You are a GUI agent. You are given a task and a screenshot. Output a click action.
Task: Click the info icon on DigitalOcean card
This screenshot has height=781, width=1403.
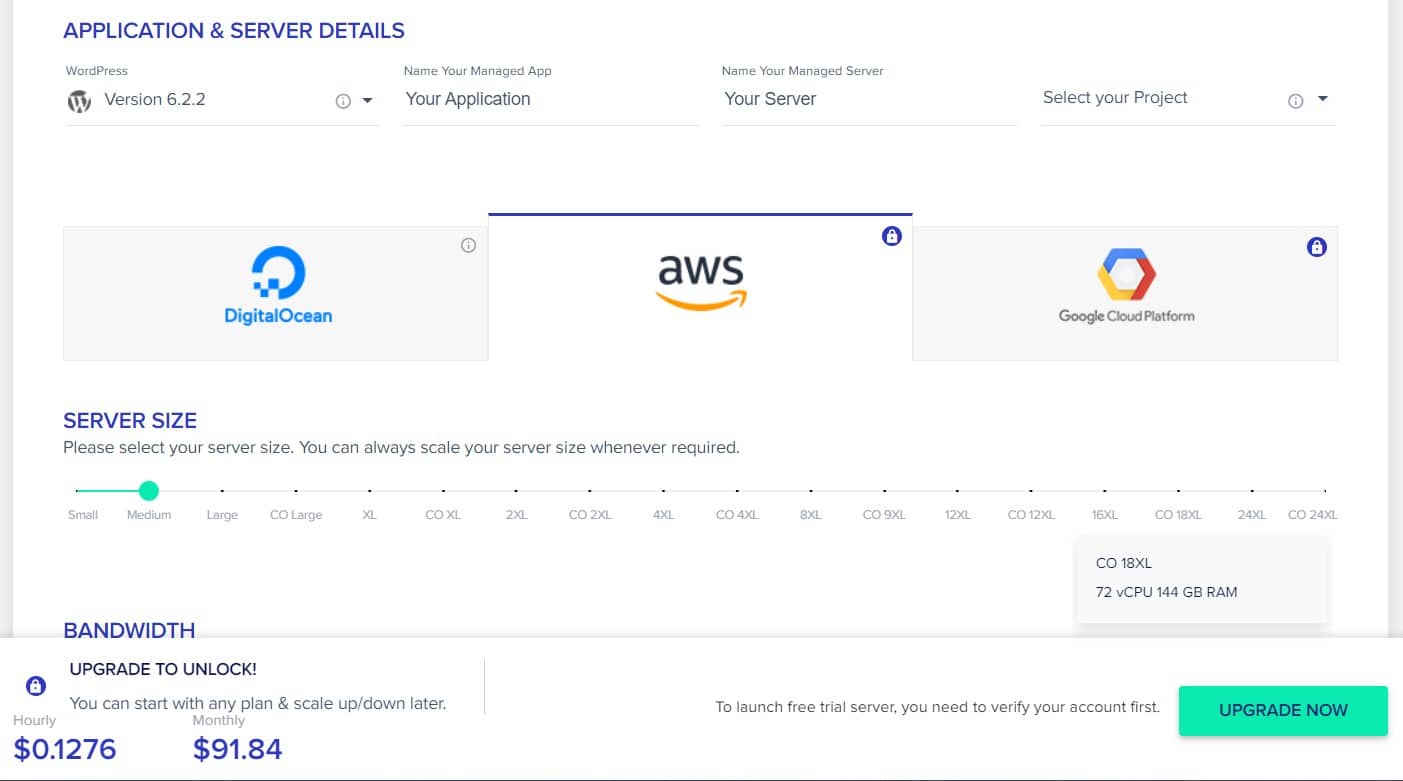click(468, 245)
